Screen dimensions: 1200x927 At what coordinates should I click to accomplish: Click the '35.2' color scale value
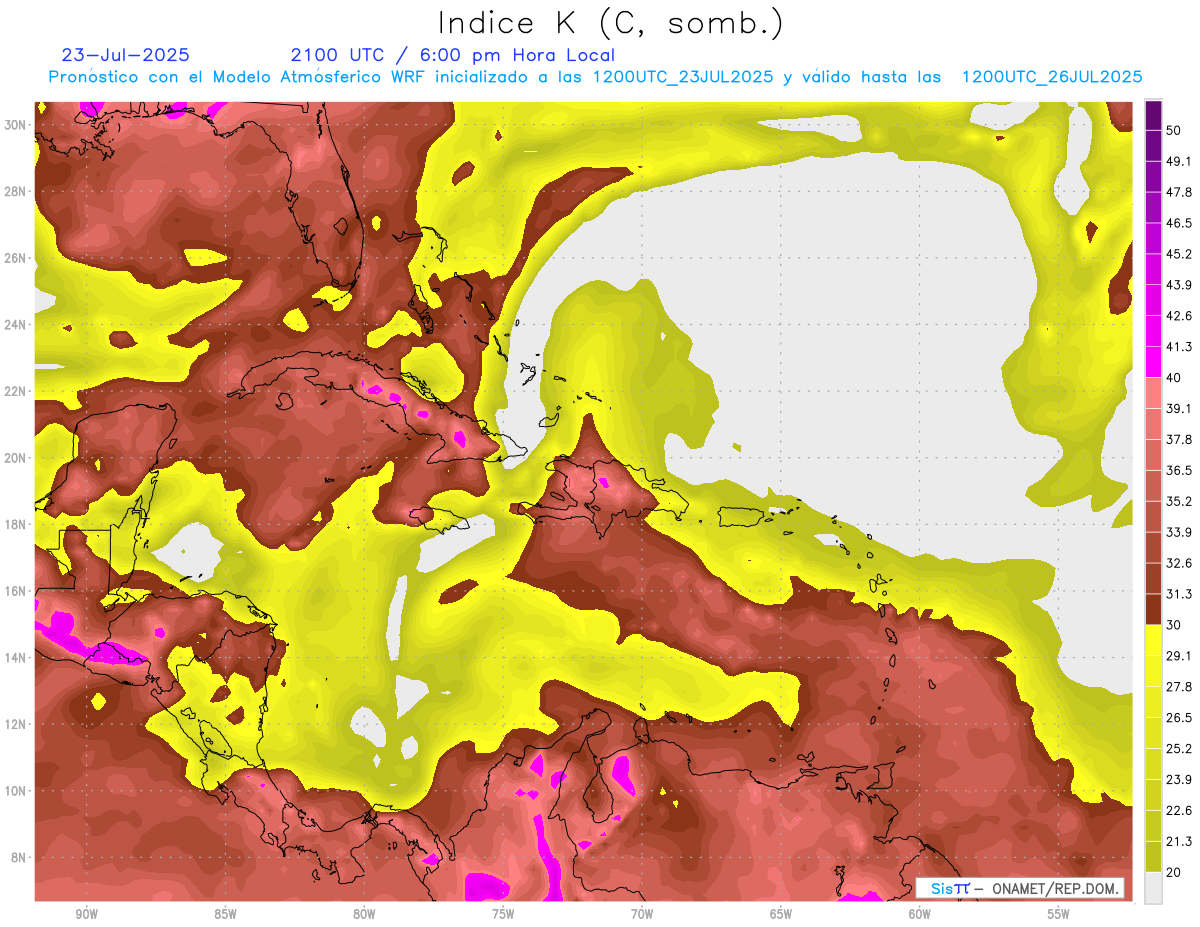click(x=1178, y=501)
